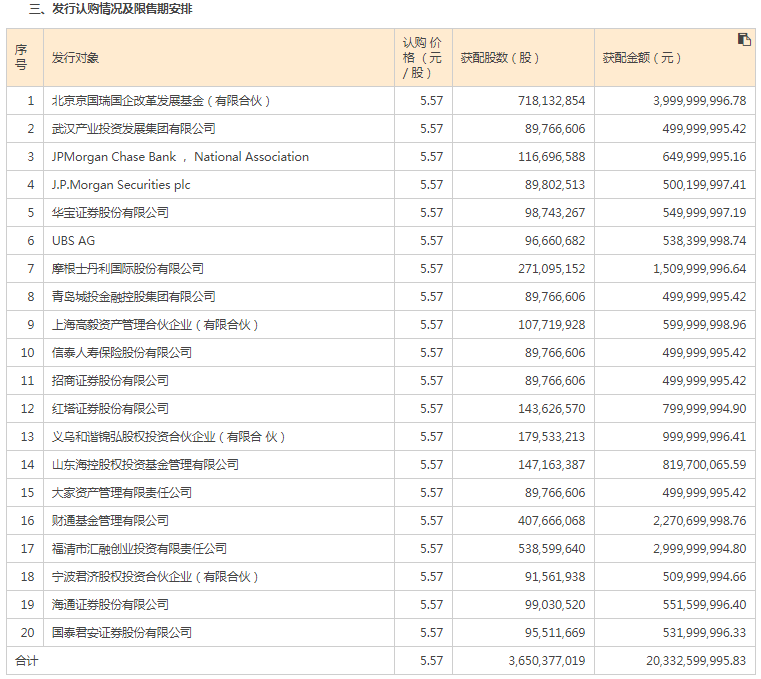
Task: Select share count 91,561,938
Action: coord(555,577)
